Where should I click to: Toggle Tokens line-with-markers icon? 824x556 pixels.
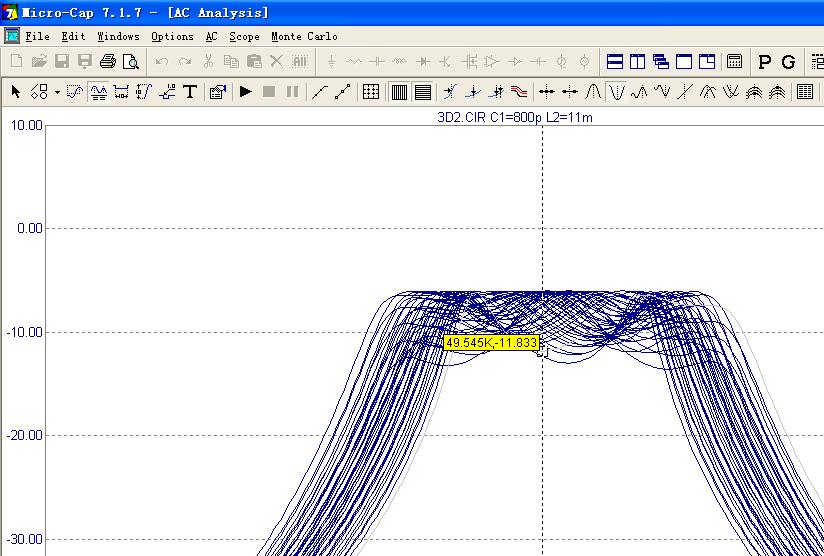click(343, 92)
